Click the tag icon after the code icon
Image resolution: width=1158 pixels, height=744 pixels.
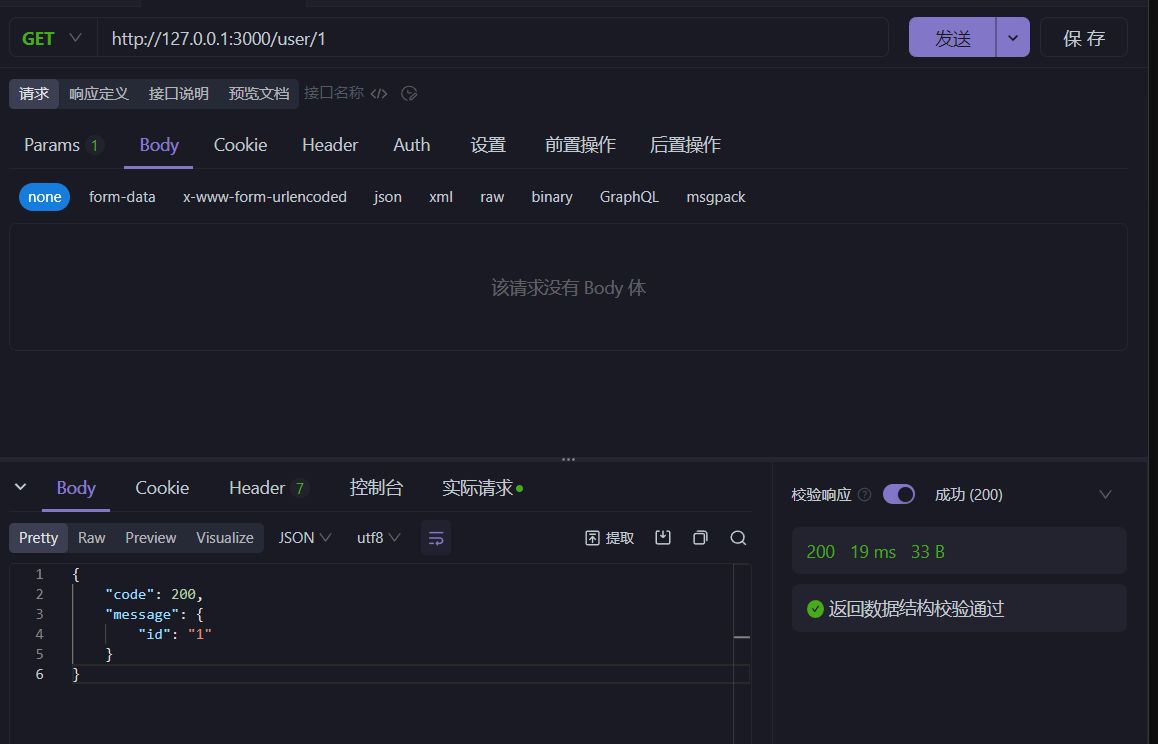(x=408, y=94)
